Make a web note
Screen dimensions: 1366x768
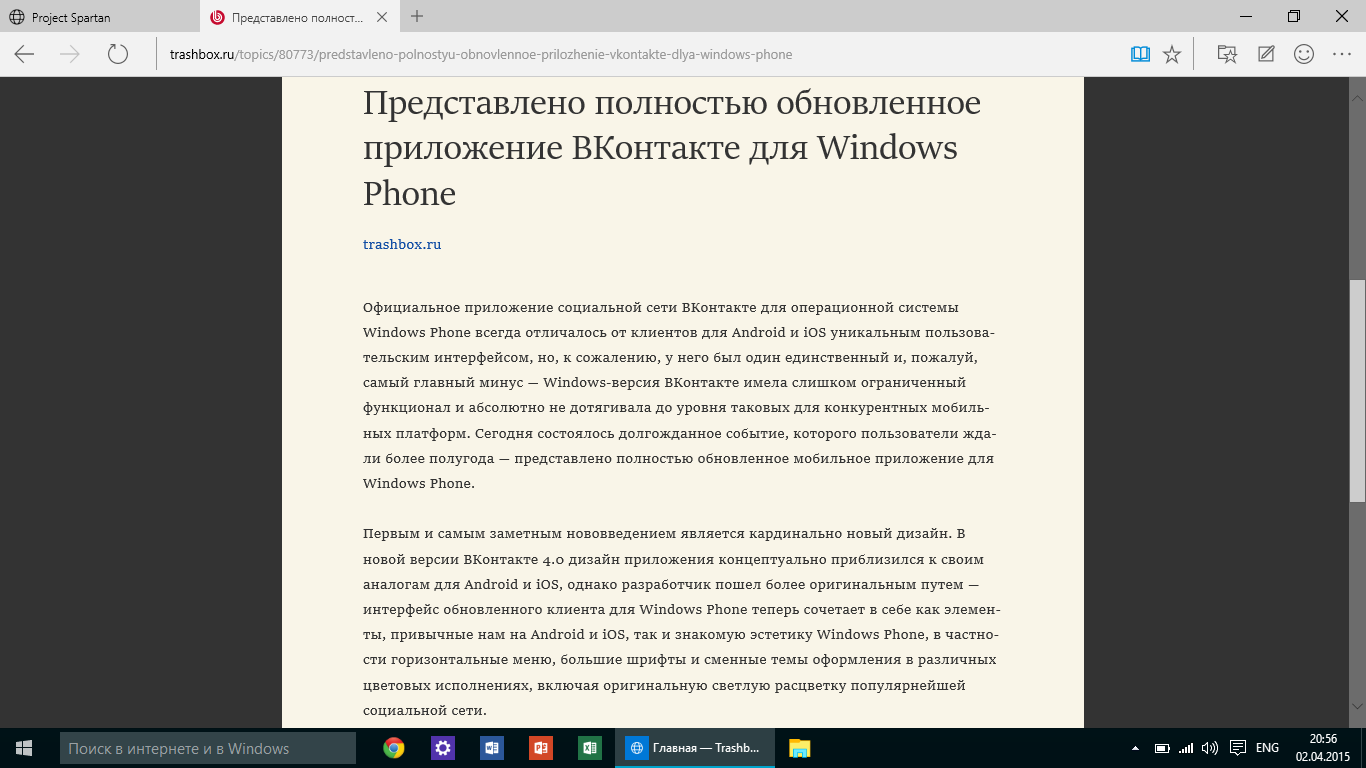(x=1266, y=54)
